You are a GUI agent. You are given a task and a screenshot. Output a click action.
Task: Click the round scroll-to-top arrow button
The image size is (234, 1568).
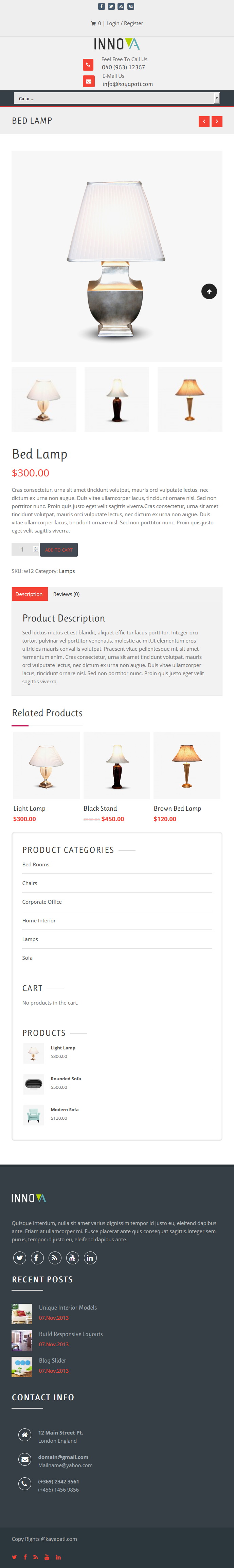(209, 292)
